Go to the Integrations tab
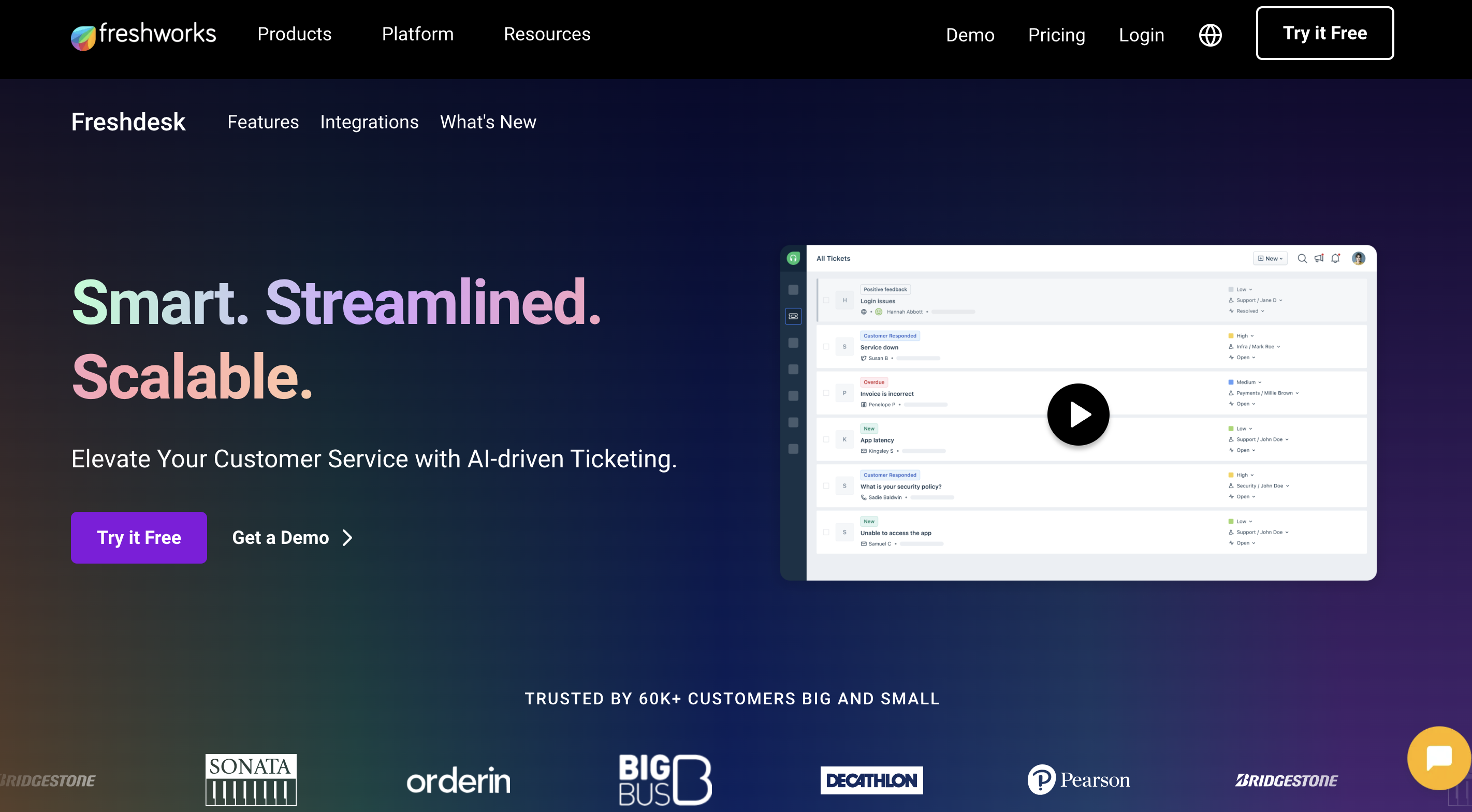This screenshot has width=1472, height=812. coord(369,122)
